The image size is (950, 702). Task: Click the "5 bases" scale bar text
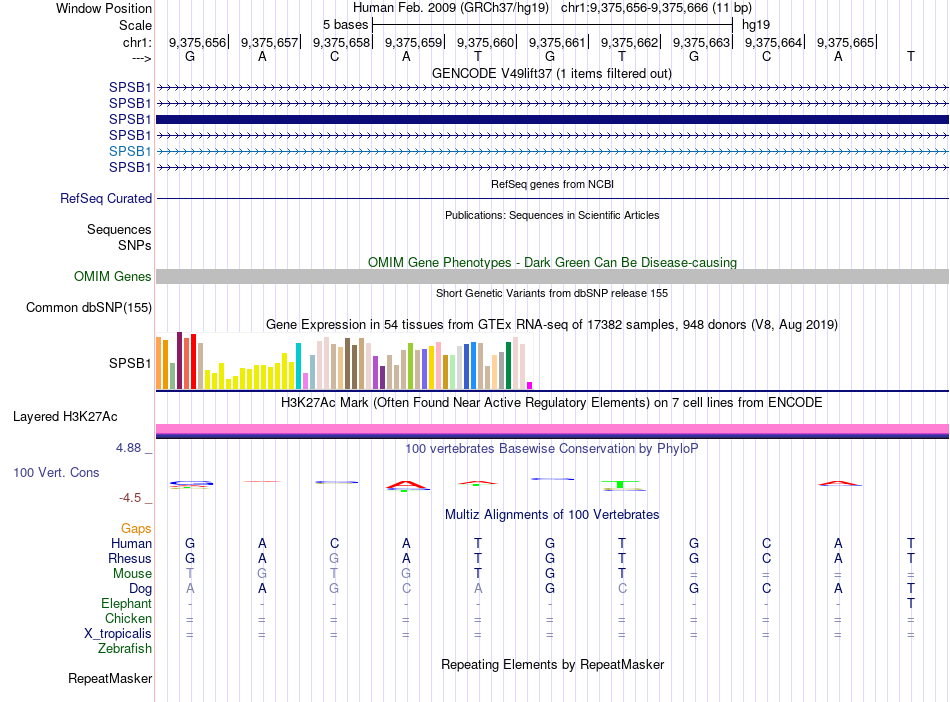click(345, 25)
